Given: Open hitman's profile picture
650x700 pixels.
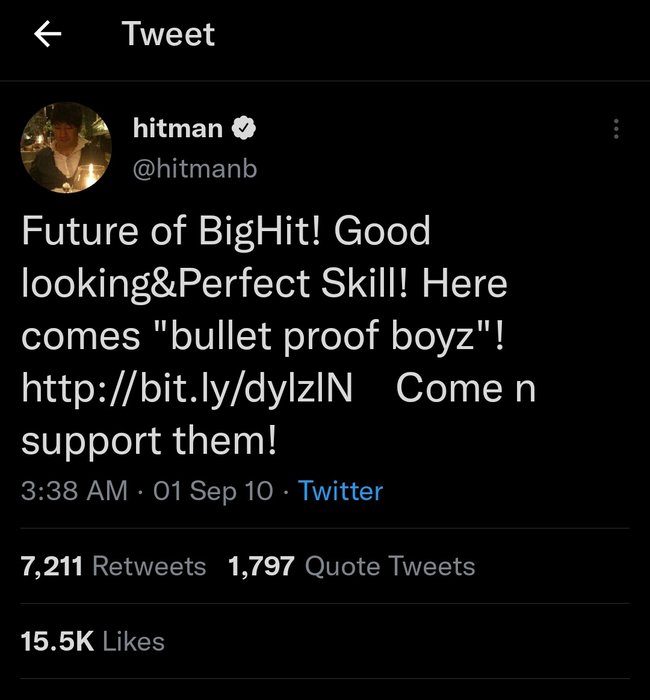Looking at the screenshot, I should point(65,147).
